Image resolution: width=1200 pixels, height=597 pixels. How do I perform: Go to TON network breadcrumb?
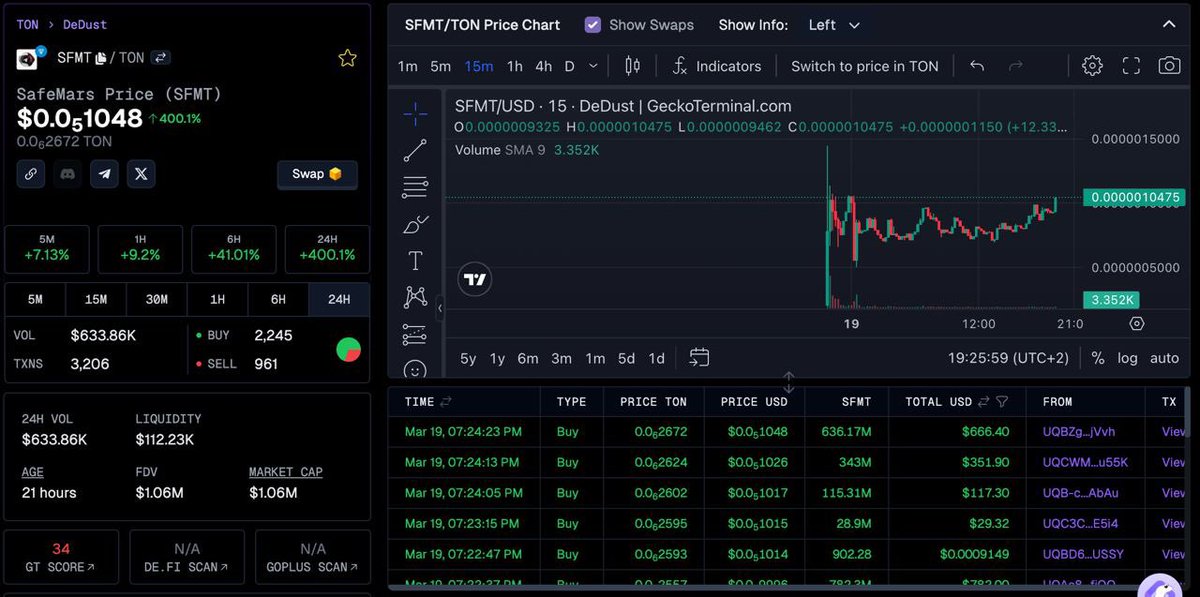point(28,24)
